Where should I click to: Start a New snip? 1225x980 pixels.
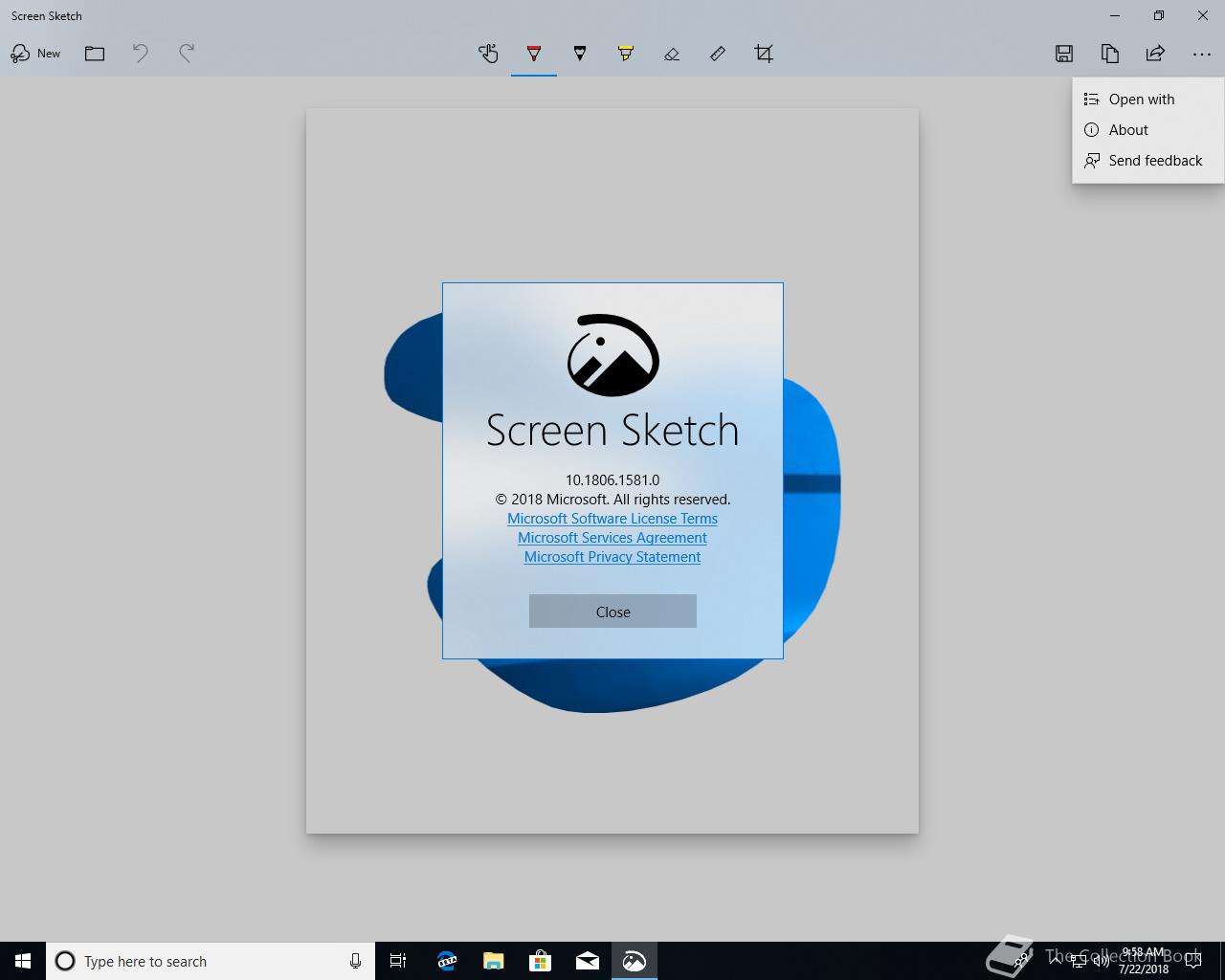pyautogui.click(x=35, y=54)
